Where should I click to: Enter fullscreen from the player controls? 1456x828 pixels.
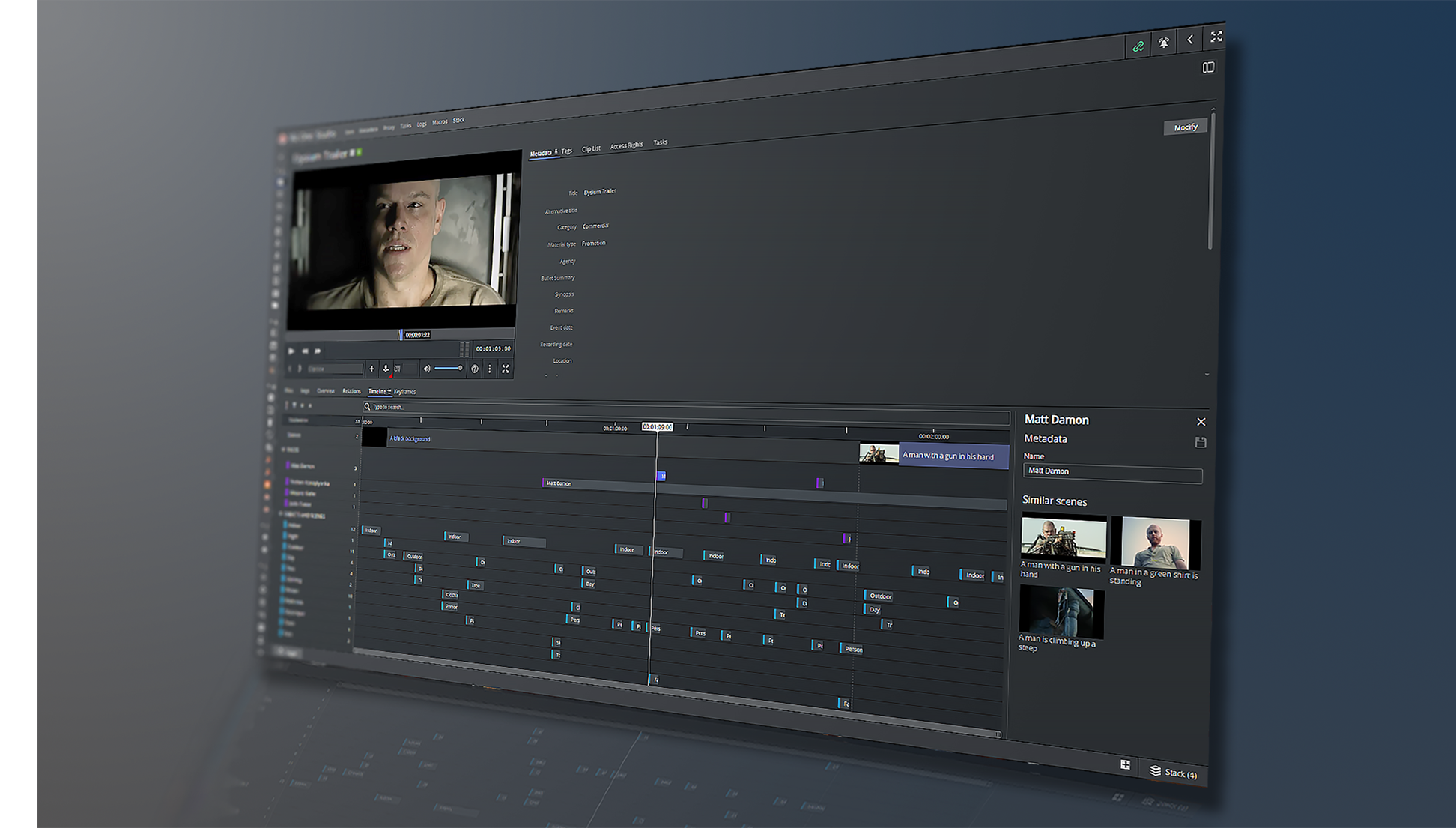[x=506, y=369]
